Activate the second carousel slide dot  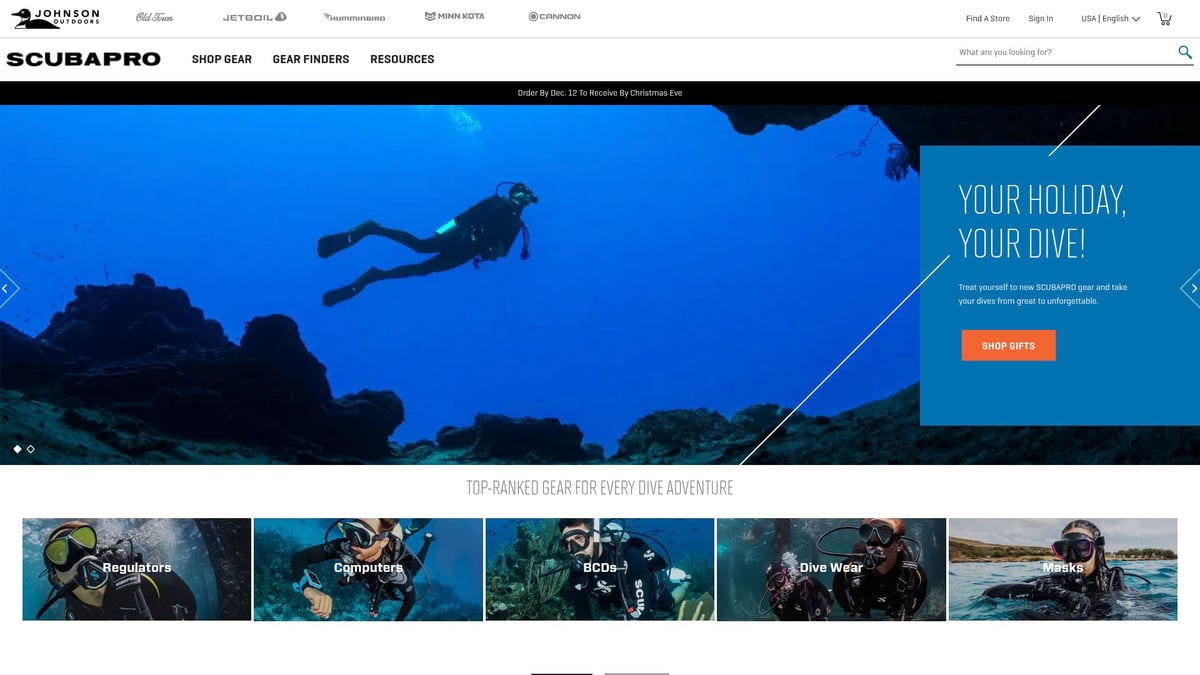coord(31,448)
